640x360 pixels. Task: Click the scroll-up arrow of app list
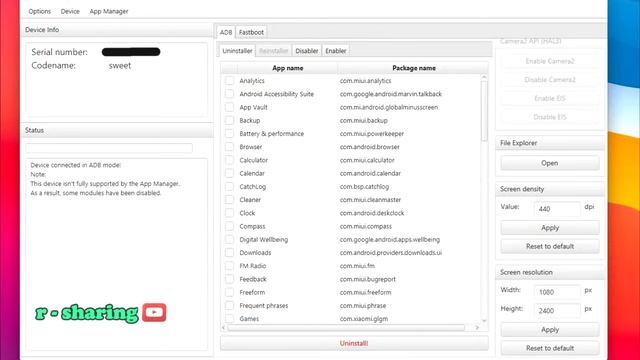484,77
